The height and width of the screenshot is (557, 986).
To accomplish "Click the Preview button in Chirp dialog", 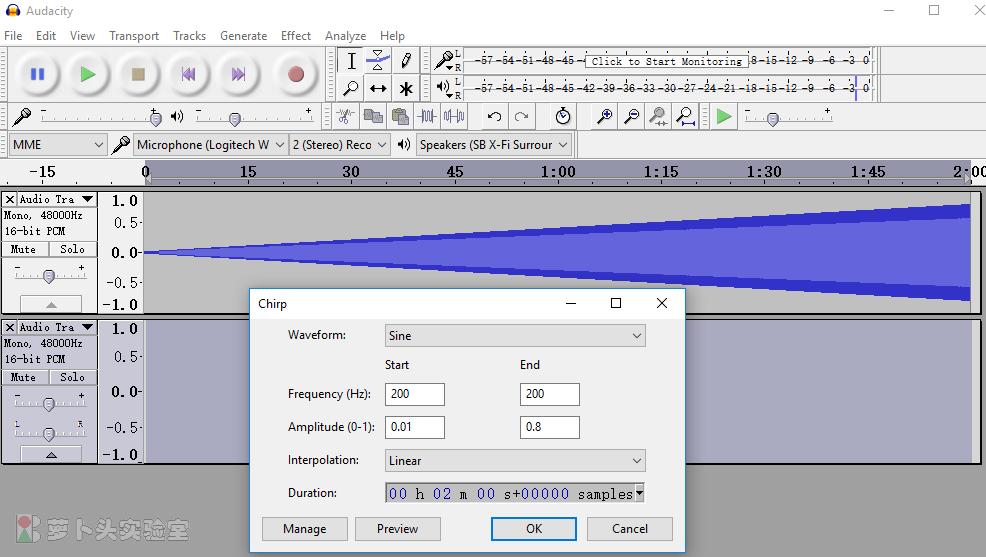I will pyautogui.click(x=397, y=529).
